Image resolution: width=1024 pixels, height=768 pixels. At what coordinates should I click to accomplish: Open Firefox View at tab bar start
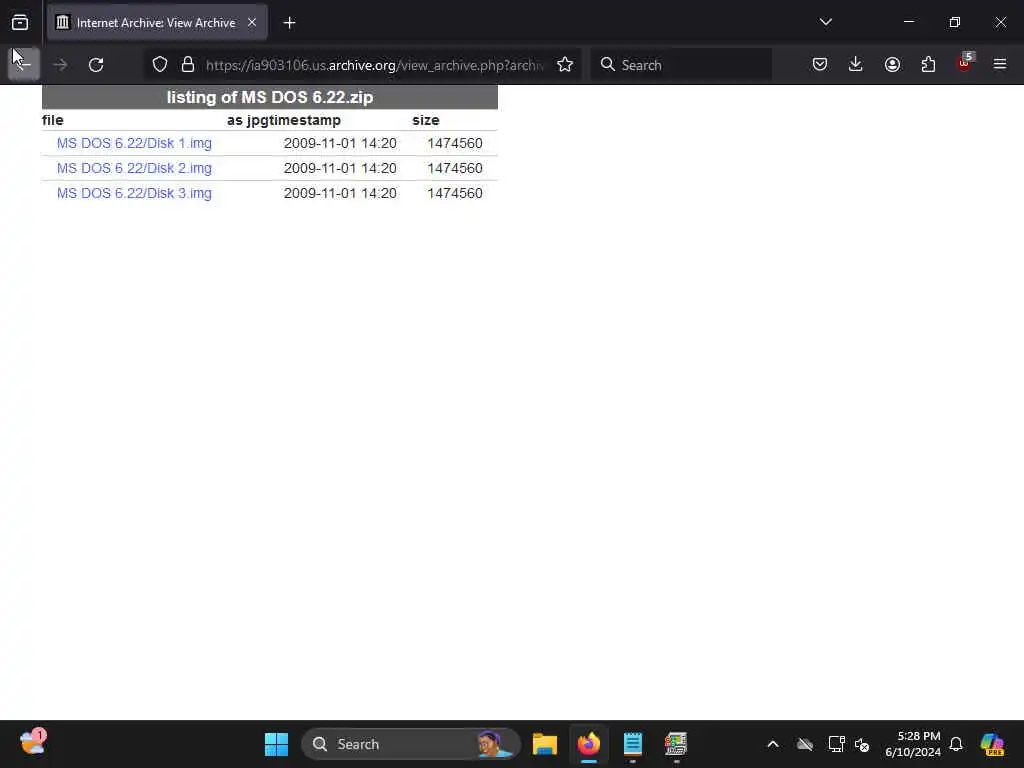tap(20, 23)
